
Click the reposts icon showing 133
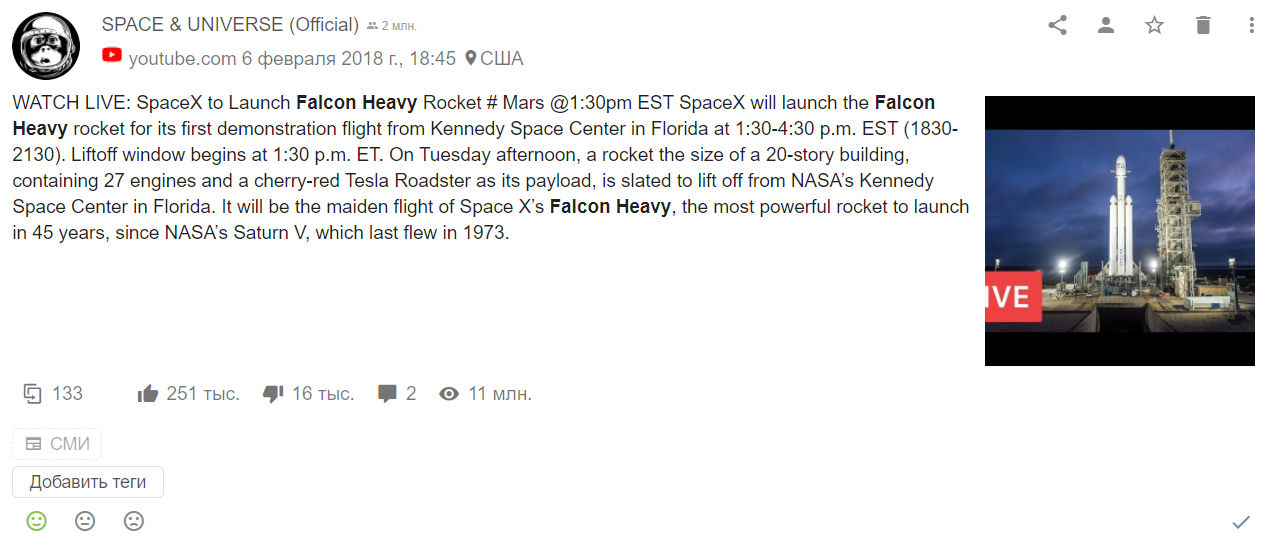(x=33, y=393)
